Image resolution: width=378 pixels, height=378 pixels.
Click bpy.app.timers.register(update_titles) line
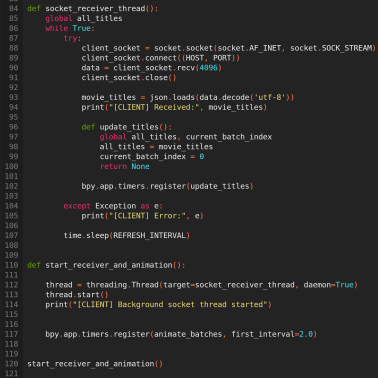(167, 186)
